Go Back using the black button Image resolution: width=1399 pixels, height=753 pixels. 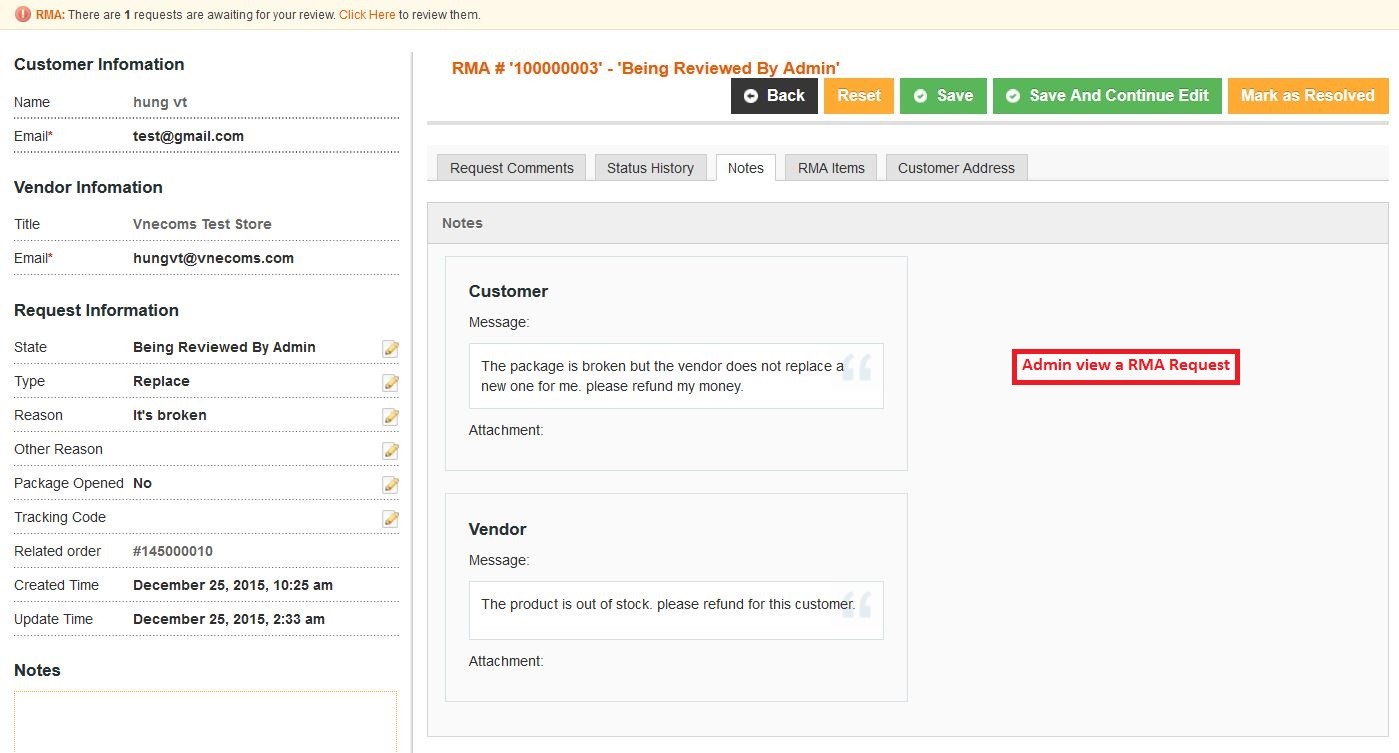coord(774,96)
